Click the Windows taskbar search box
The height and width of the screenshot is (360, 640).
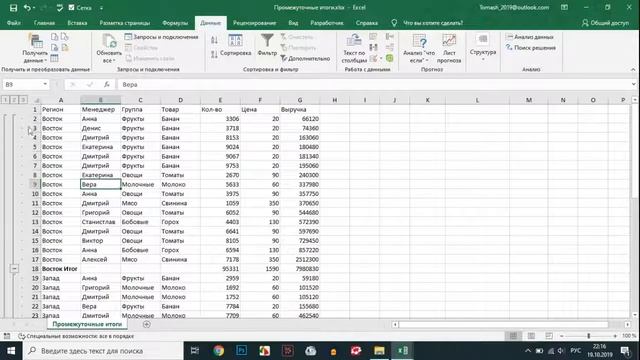[103, 351]
